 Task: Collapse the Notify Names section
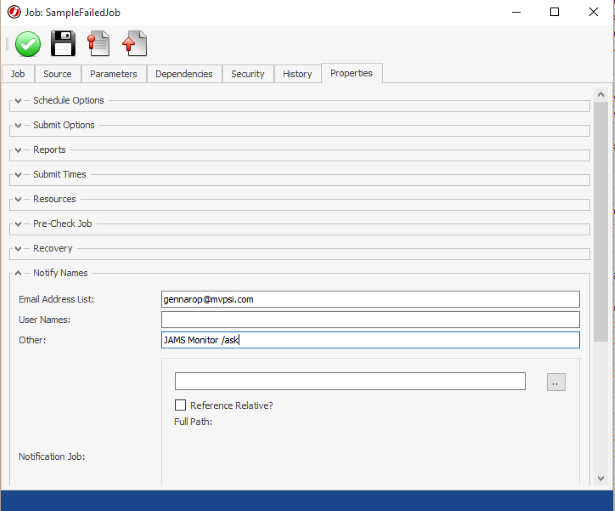click(x=18, y=273)
